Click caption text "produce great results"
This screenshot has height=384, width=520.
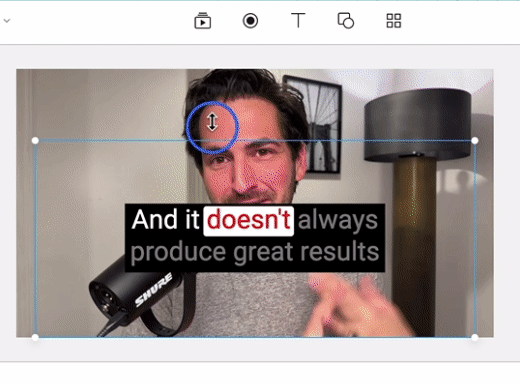click(255, 252)
